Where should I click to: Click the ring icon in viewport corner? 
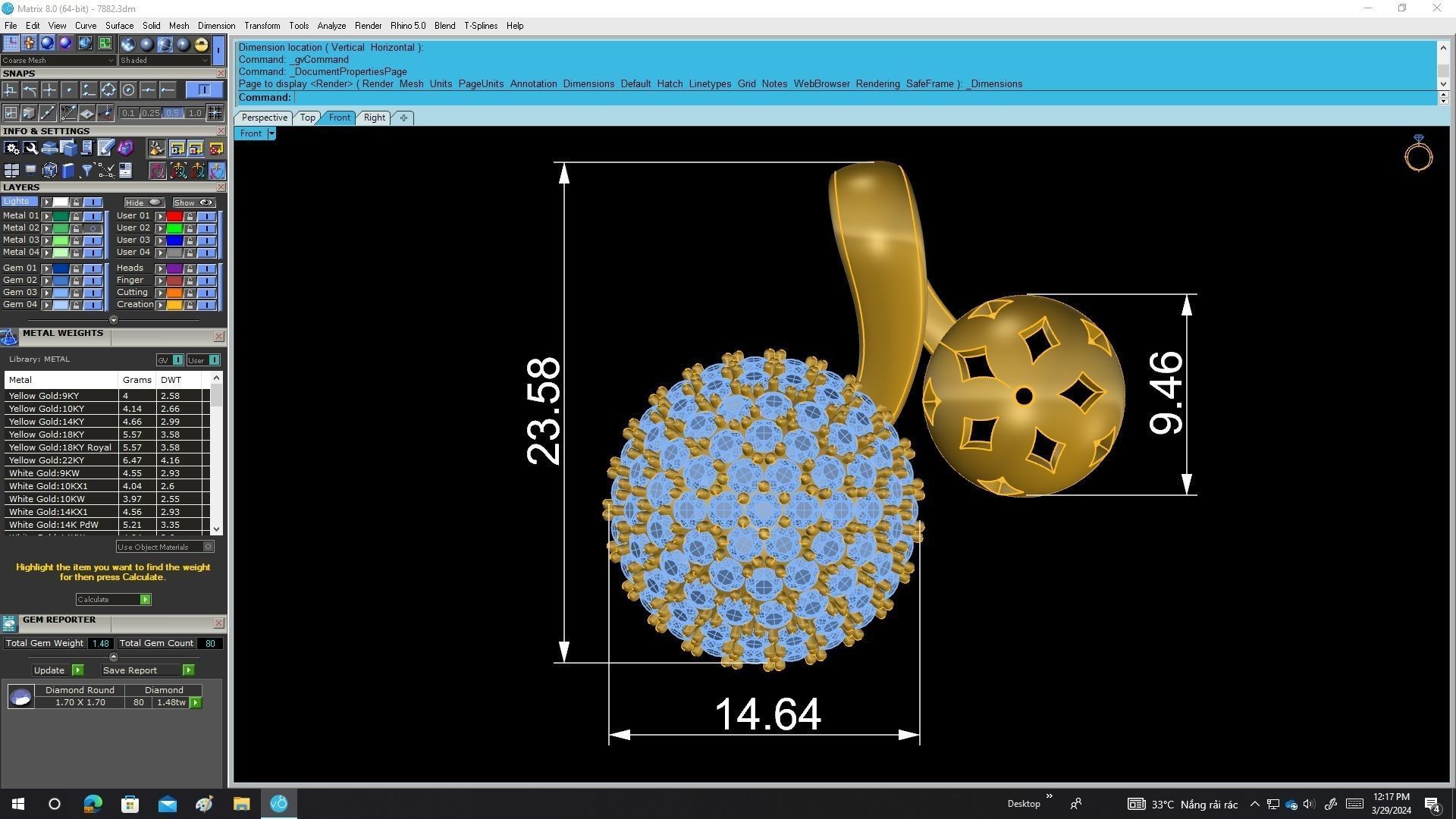click(1419, 153)
